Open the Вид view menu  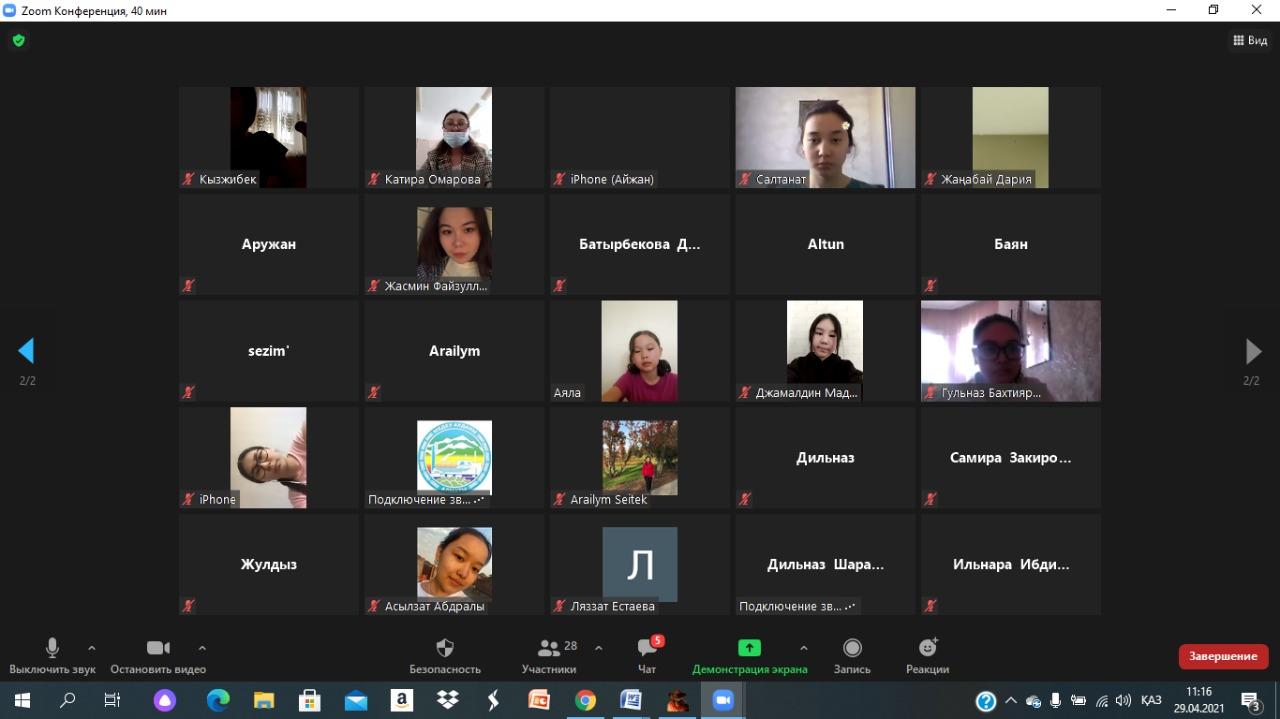[1250, 41]
